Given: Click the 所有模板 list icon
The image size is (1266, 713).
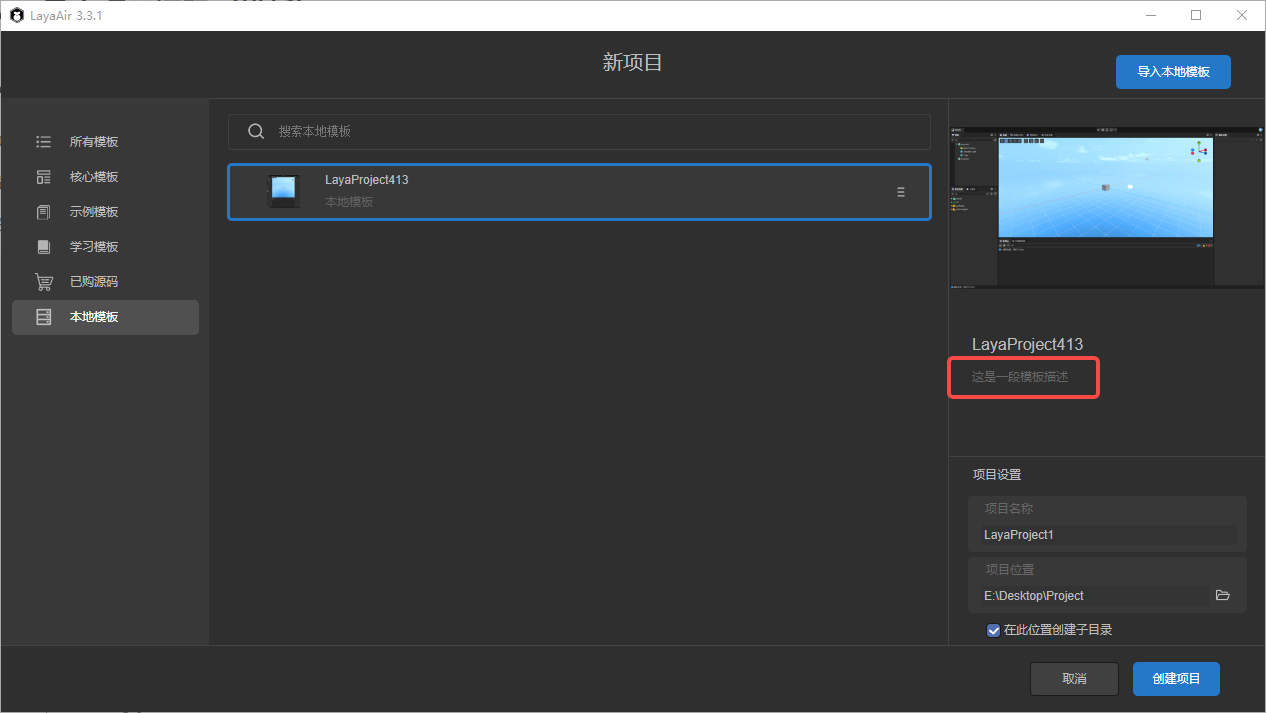Looking at the screenshot, I should pos(43,142).
